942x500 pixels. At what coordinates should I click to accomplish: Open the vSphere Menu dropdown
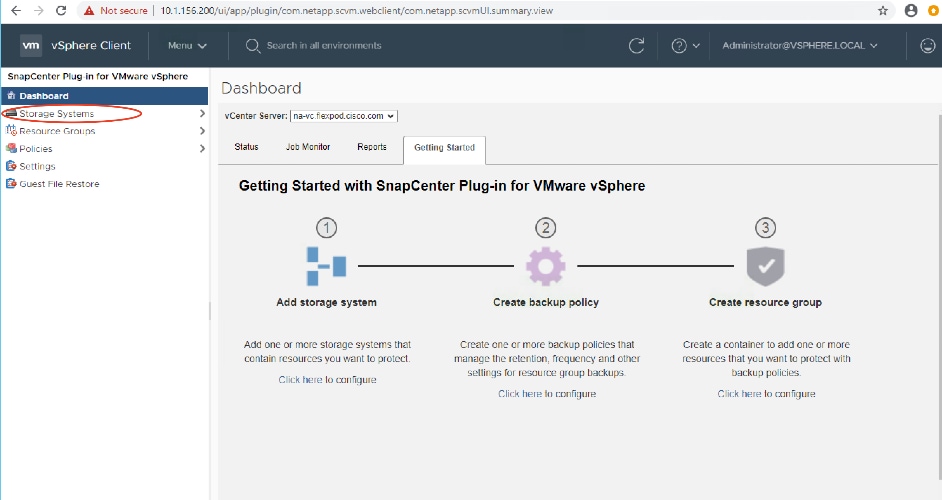click(x=187, y=46)
